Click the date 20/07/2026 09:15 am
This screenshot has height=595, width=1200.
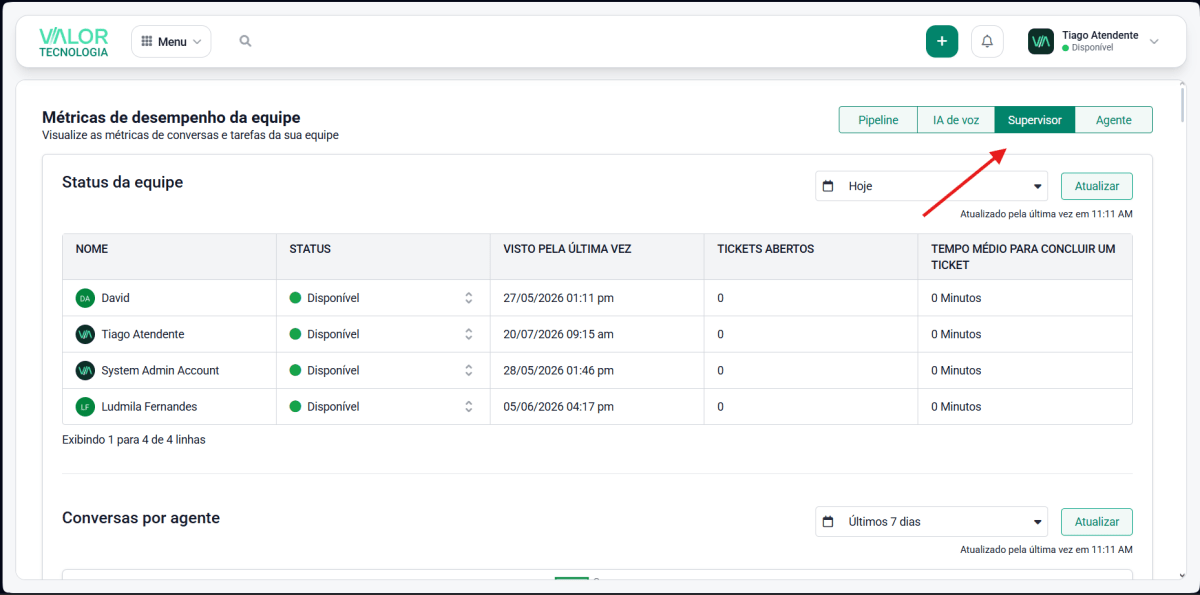[x=559, y=334]
